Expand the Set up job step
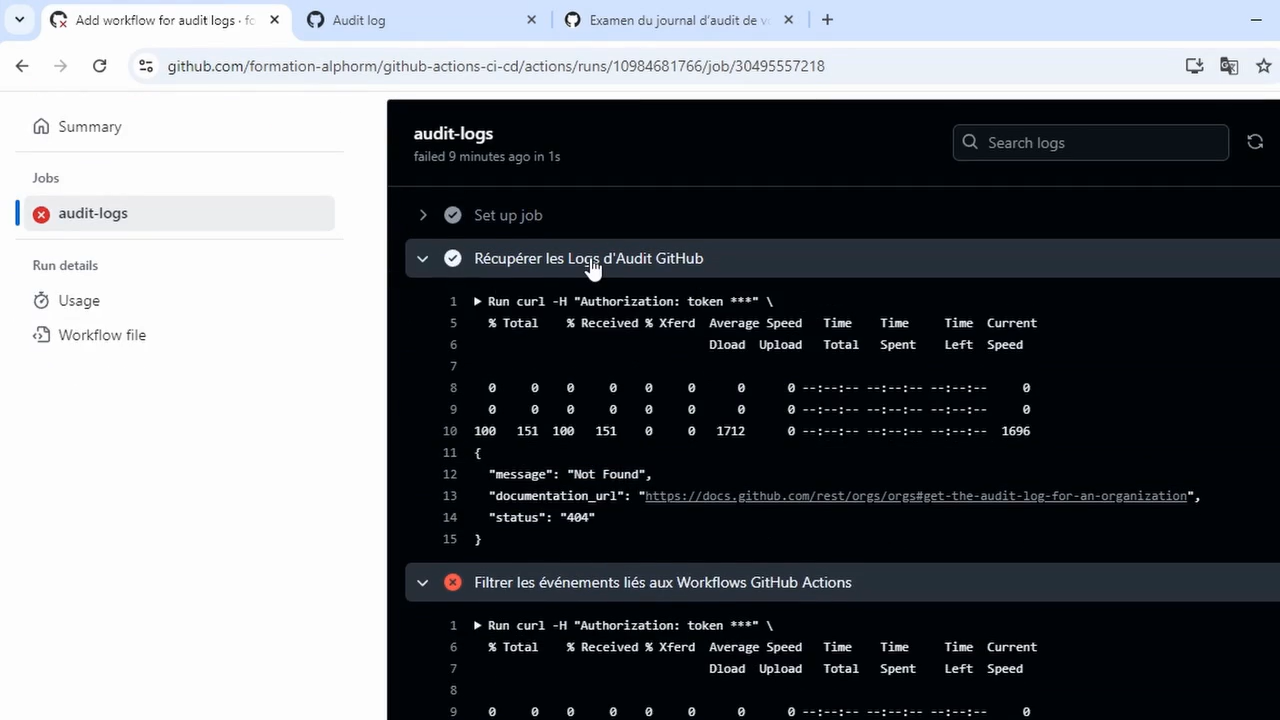The width and height of the screenshot is (1280, 720). click(422, 215)
